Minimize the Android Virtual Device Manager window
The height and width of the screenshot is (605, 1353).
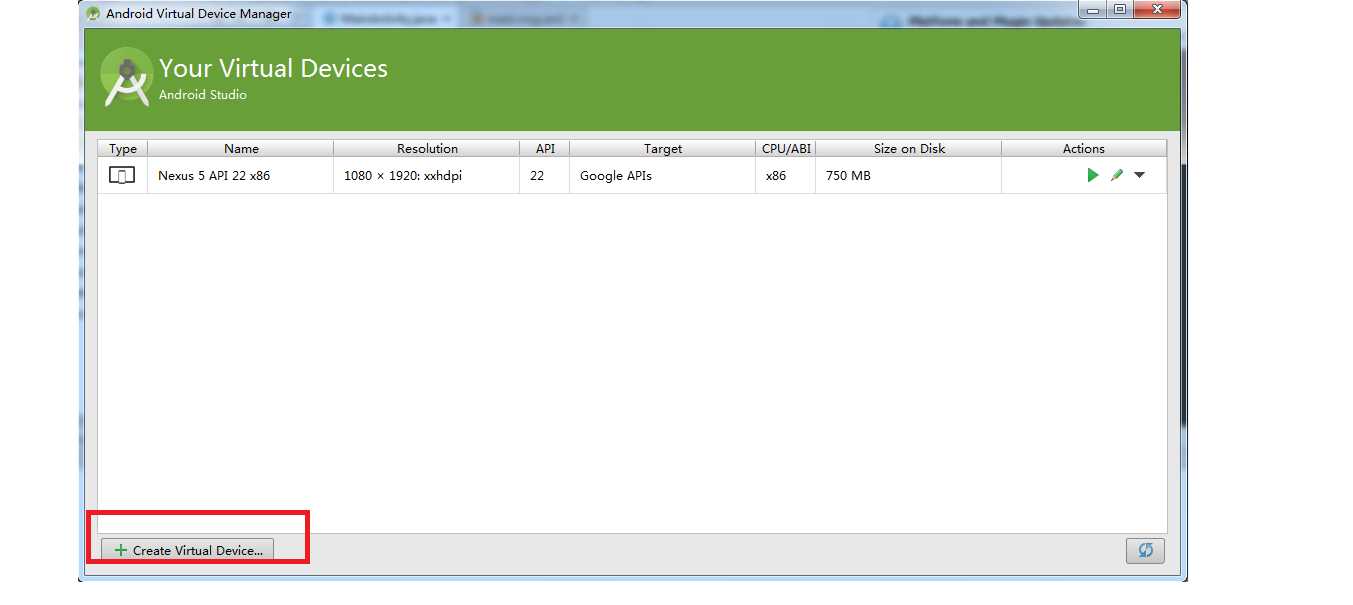[1093, 9]
